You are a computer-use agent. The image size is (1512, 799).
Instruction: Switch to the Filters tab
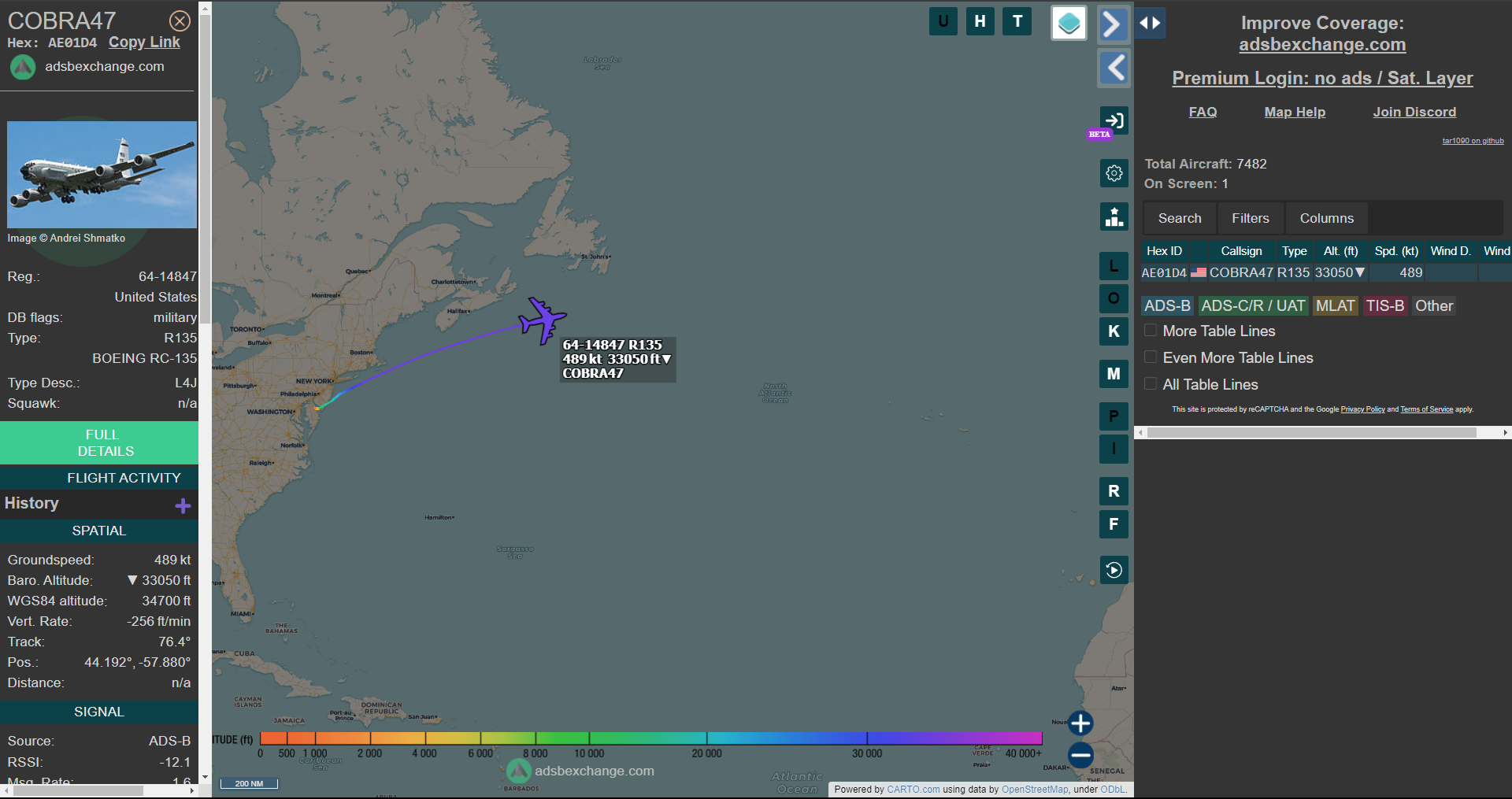(1251, 218)
